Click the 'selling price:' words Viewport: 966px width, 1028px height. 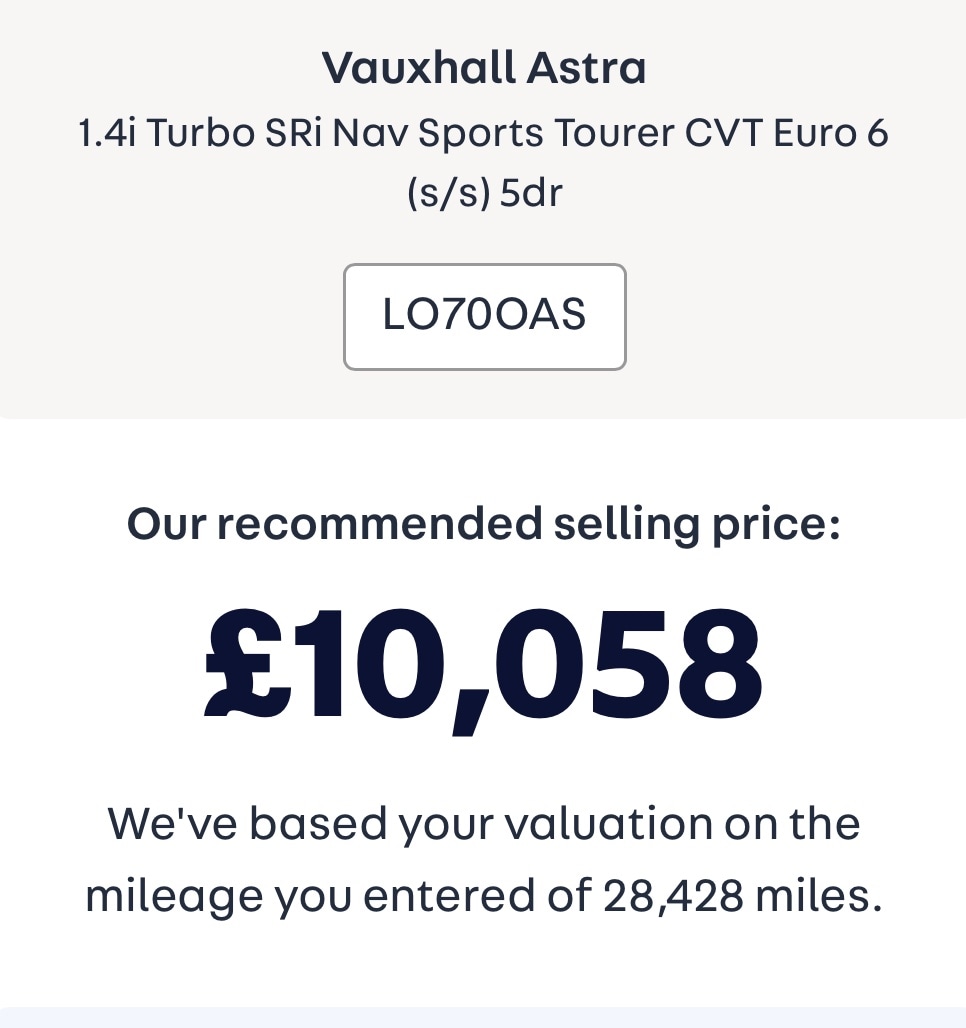pyautogui.click(x=697, y=526)
